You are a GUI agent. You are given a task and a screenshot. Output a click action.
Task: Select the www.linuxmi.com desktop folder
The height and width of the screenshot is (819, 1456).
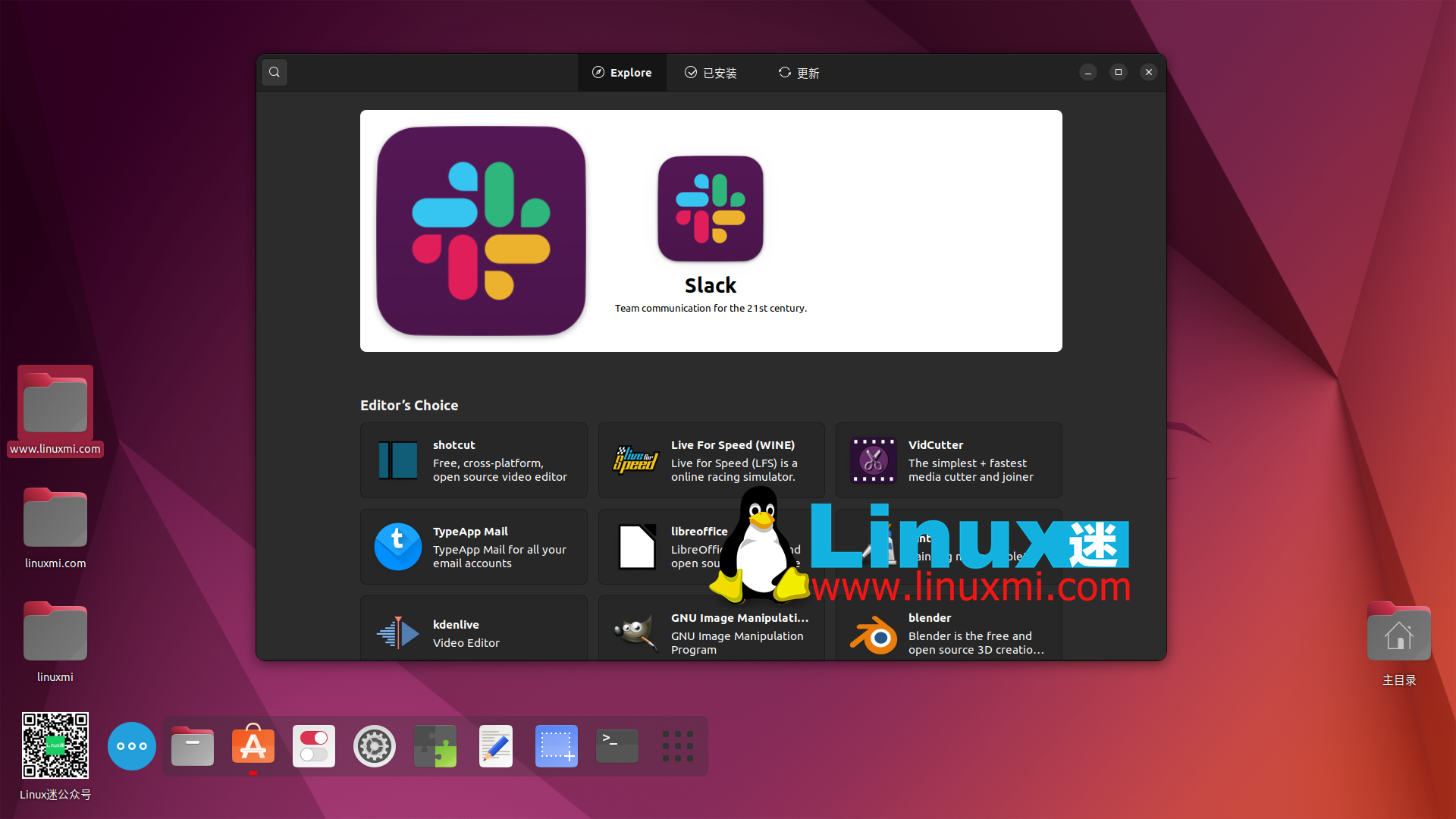click(x=55, y=411)
